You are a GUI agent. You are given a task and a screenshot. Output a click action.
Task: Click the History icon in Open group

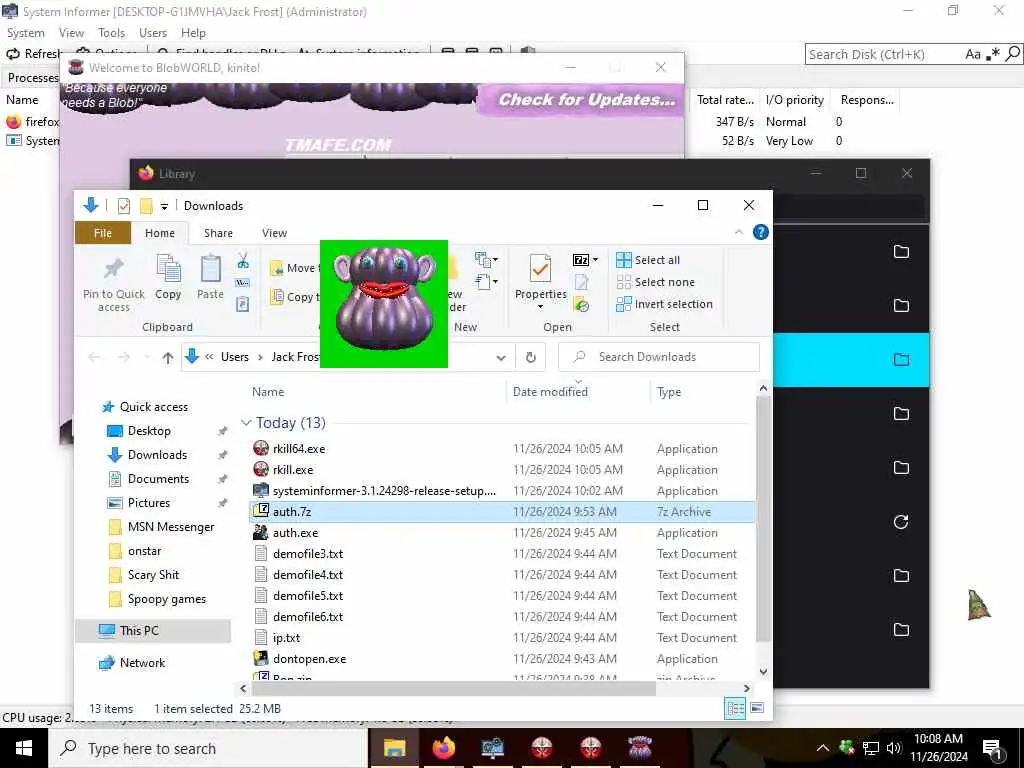(581, 304)
